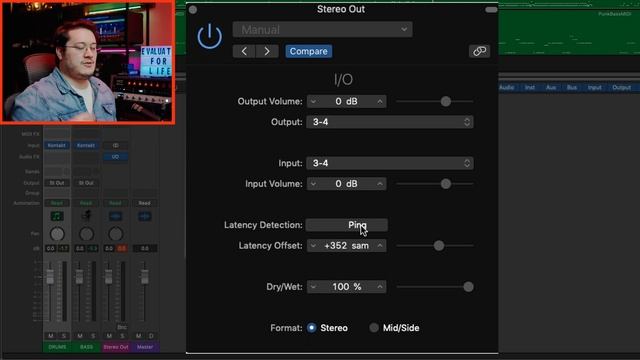Open Read automation mode on Master channel
The image size is (640, 360).
pos(144,203)
